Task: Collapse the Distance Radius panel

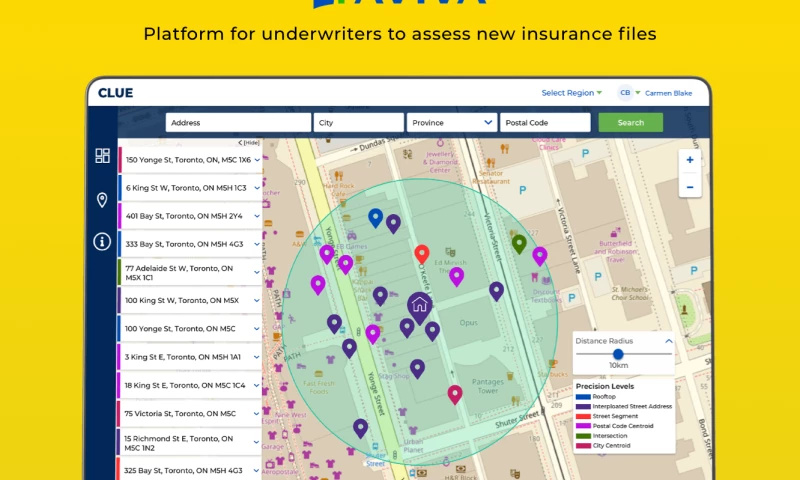Action: [669, 341]
